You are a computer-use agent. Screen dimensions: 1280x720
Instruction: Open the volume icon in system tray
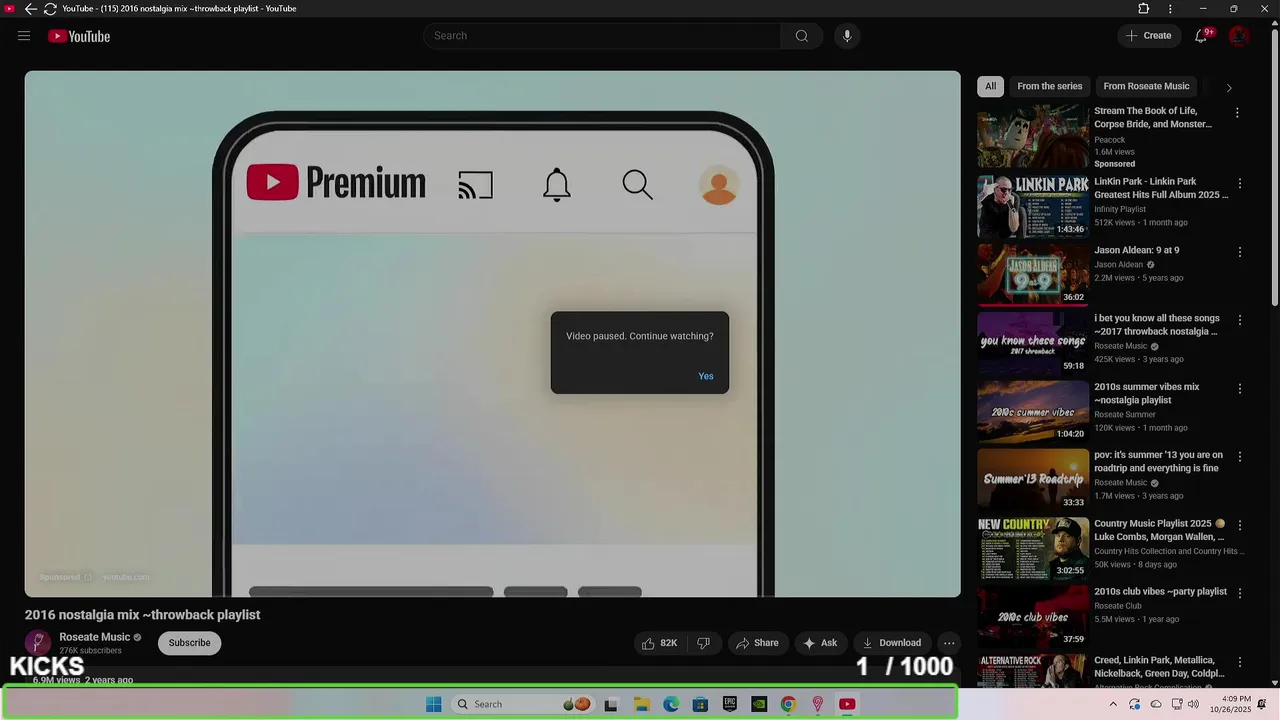pyautogui.click(x=1193, y=704)
